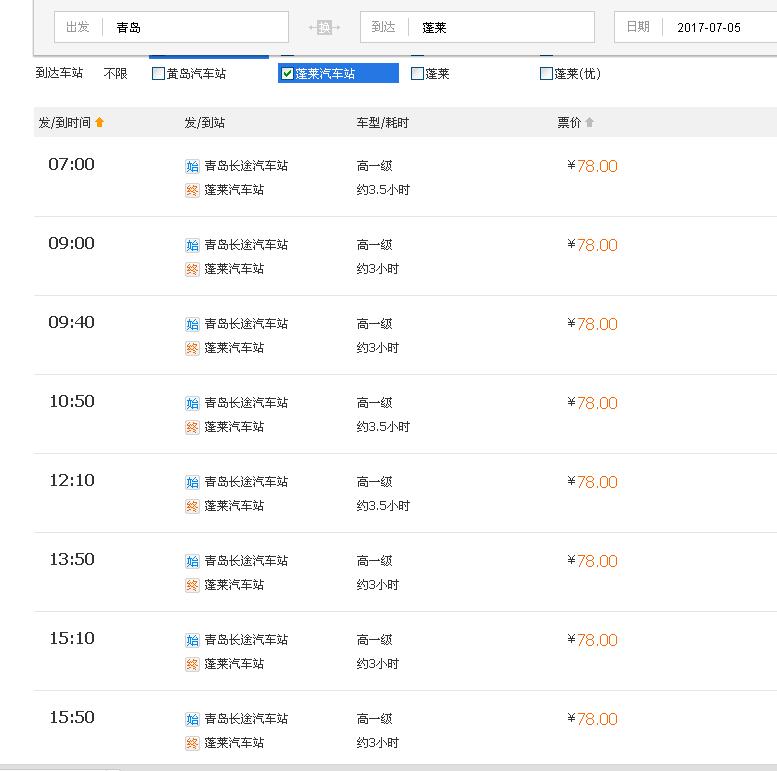The height and width of the screenshot is (771, 777).
Task: Sort by 票价 column header
Action: (x=568, y=122)
